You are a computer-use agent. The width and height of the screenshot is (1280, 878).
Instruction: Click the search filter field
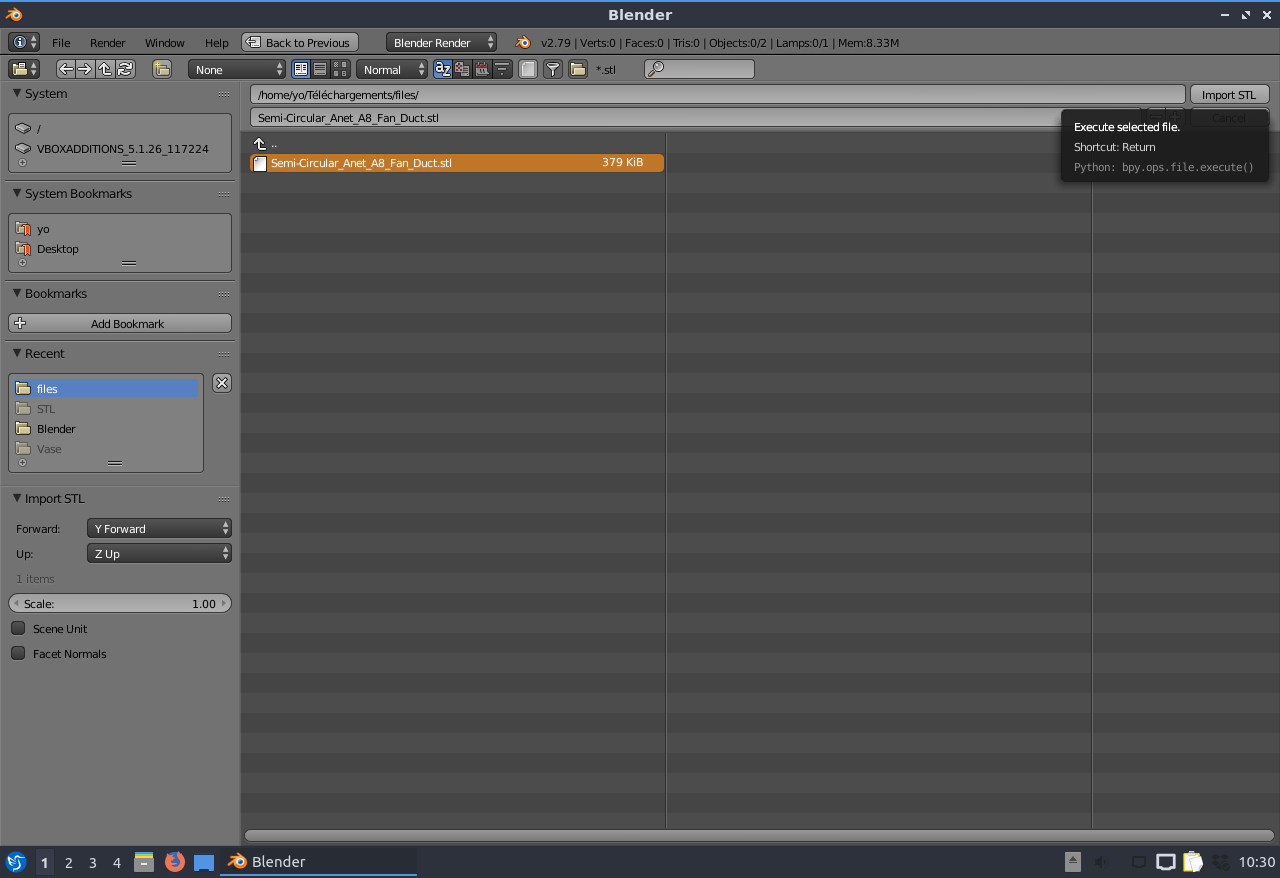coord(699,69)
